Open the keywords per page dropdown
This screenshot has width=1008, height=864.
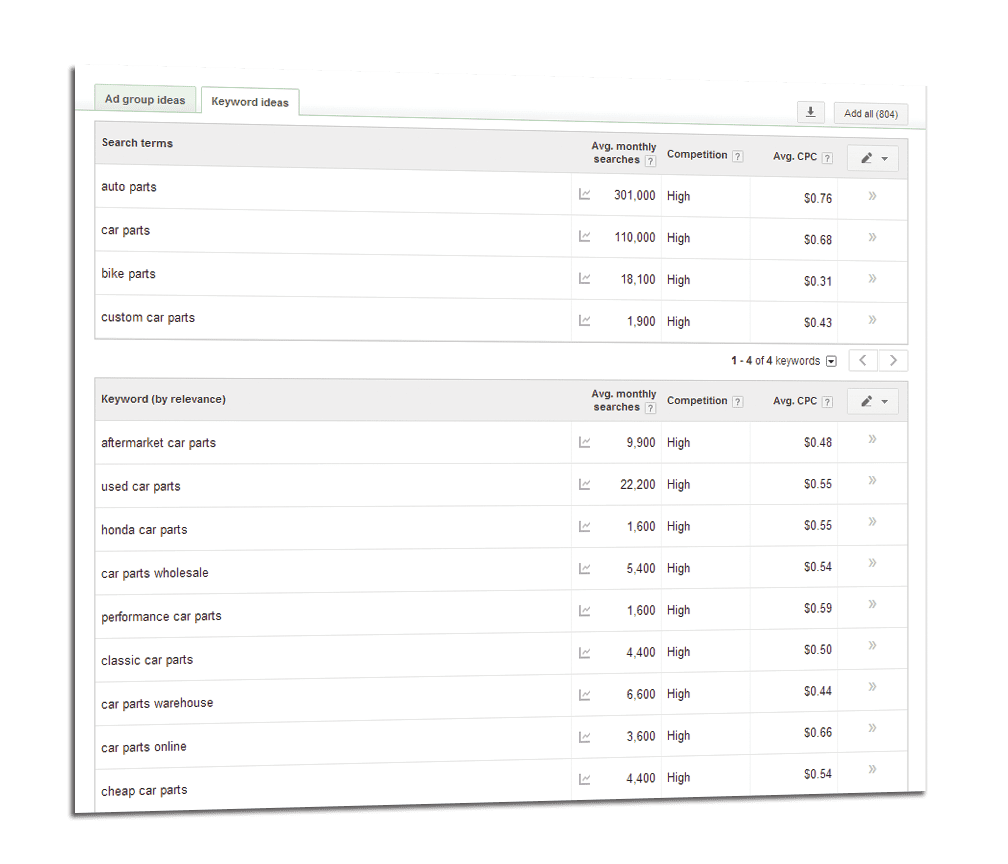tap(831, 360)
